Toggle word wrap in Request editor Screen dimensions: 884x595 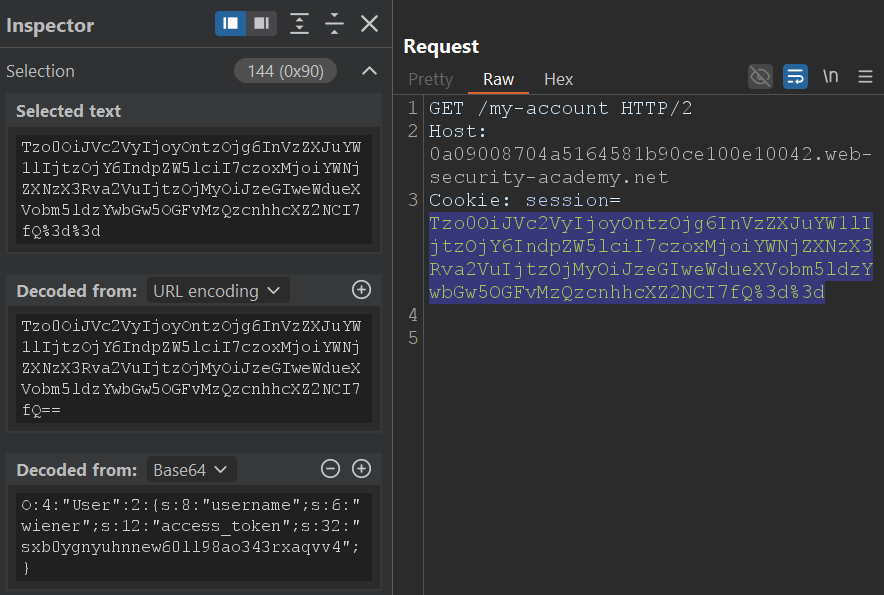point(795,77)
